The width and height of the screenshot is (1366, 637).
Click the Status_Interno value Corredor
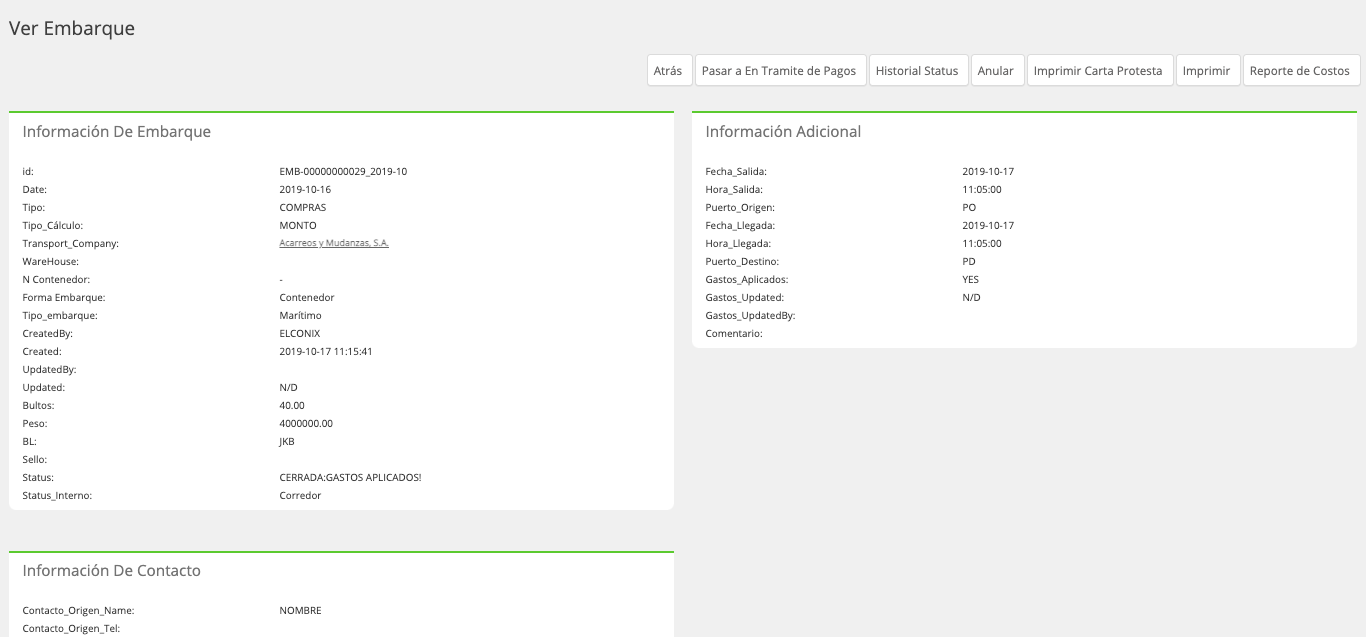pos(300,495)
